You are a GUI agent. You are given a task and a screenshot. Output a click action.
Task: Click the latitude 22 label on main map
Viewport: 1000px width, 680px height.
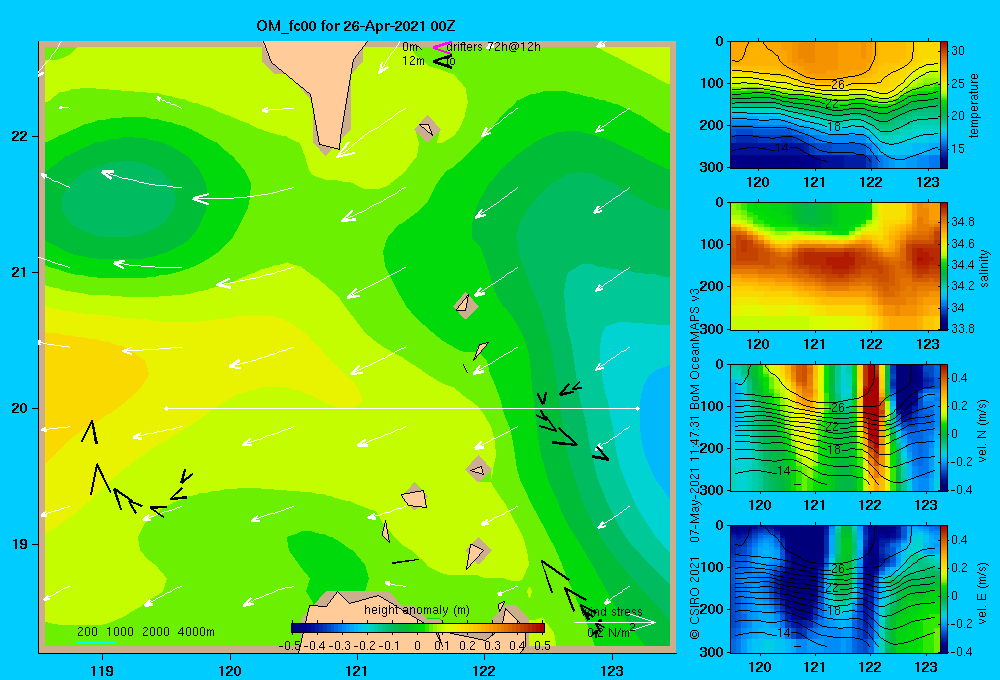click(19, 137)
